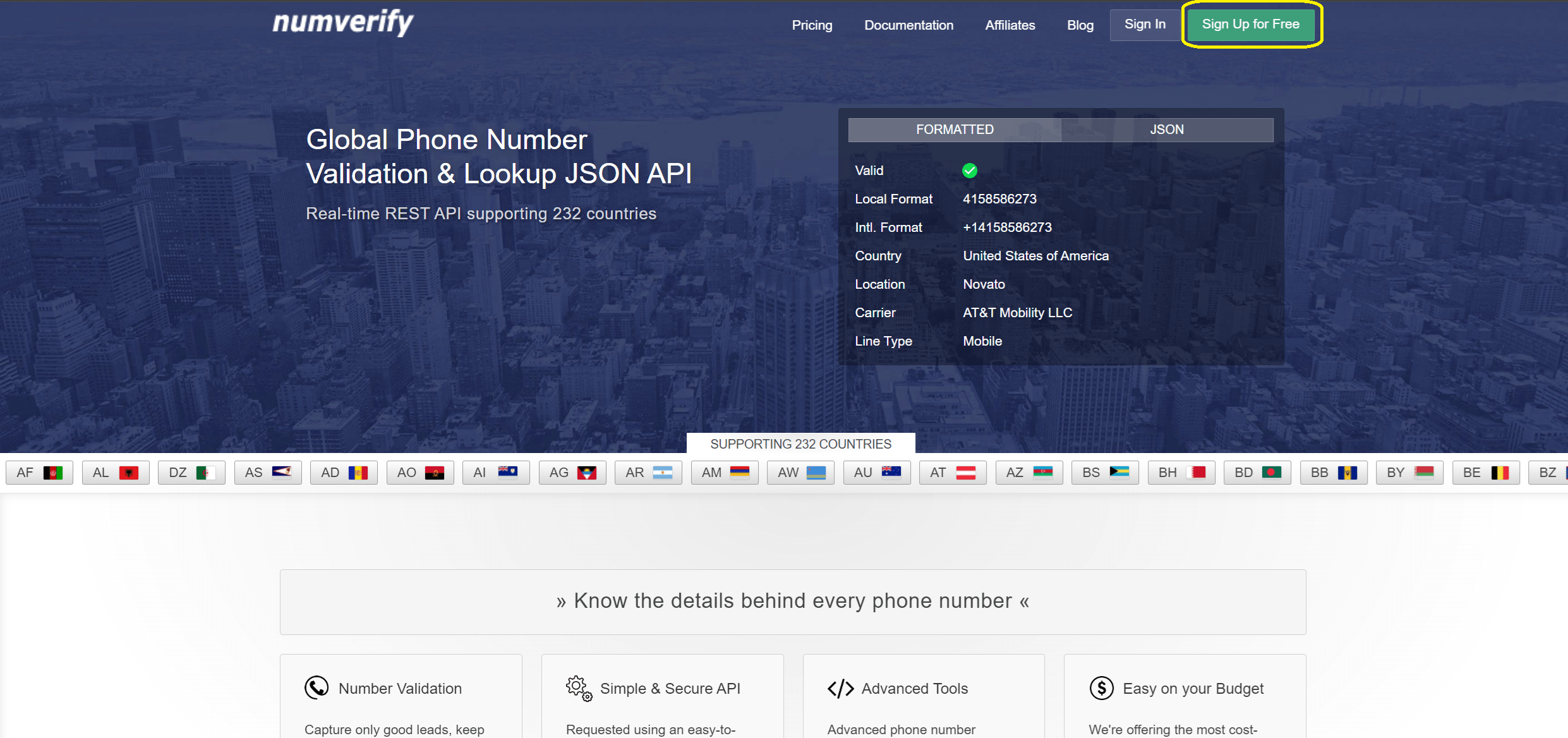Switch to the FORMATTED tab

tap(953, 130)
